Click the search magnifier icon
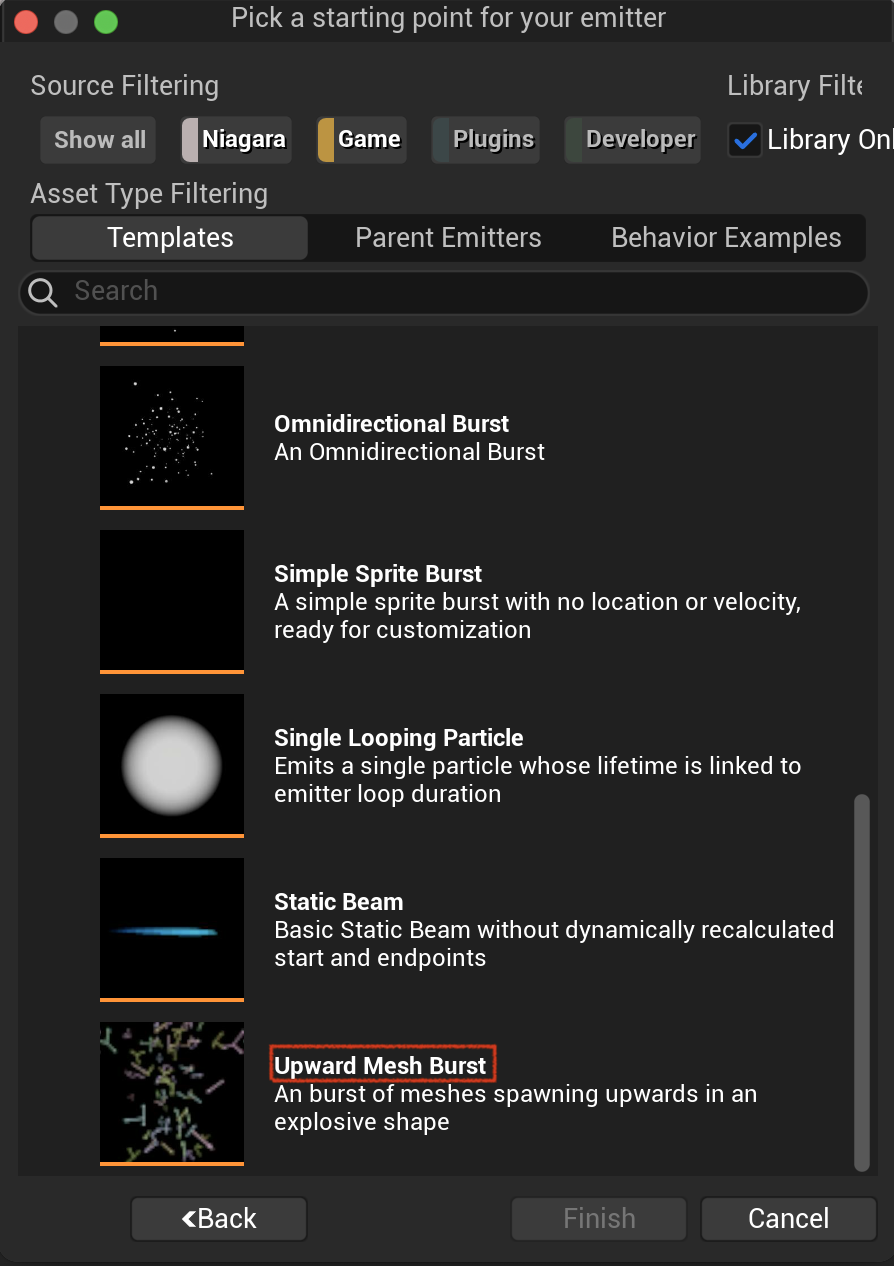This screenshot has width=894, height=1266. [x=43, y=292]
